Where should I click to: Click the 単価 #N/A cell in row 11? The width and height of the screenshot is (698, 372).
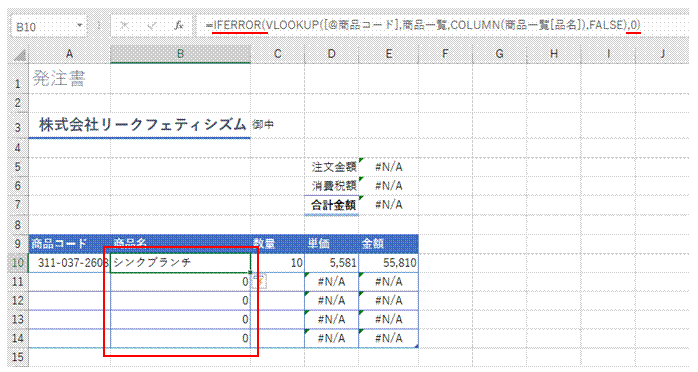[331, 282]
